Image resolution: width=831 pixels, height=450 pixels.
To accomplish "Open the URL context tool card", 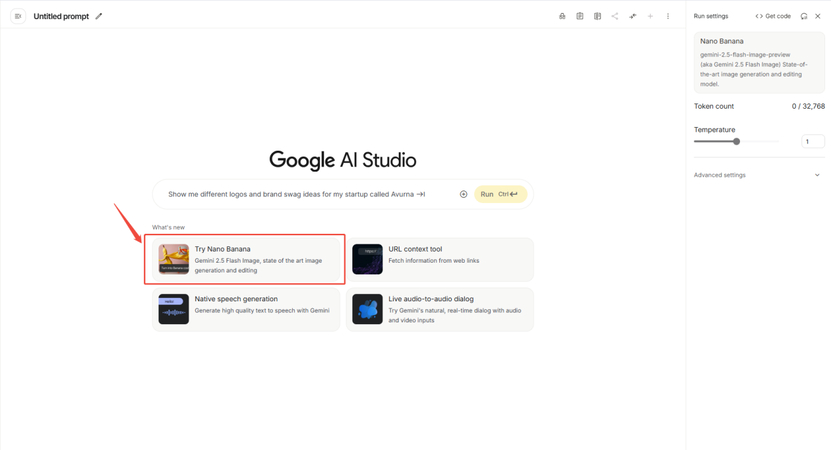I will pyautogui.click(x=440, y=259).
